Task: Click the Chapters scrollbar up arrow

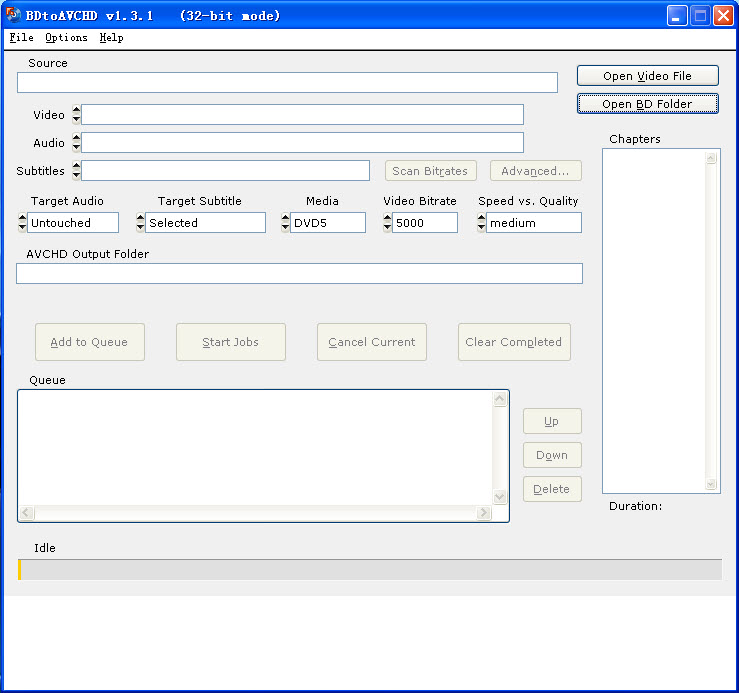Action: [x=711, y=158]
